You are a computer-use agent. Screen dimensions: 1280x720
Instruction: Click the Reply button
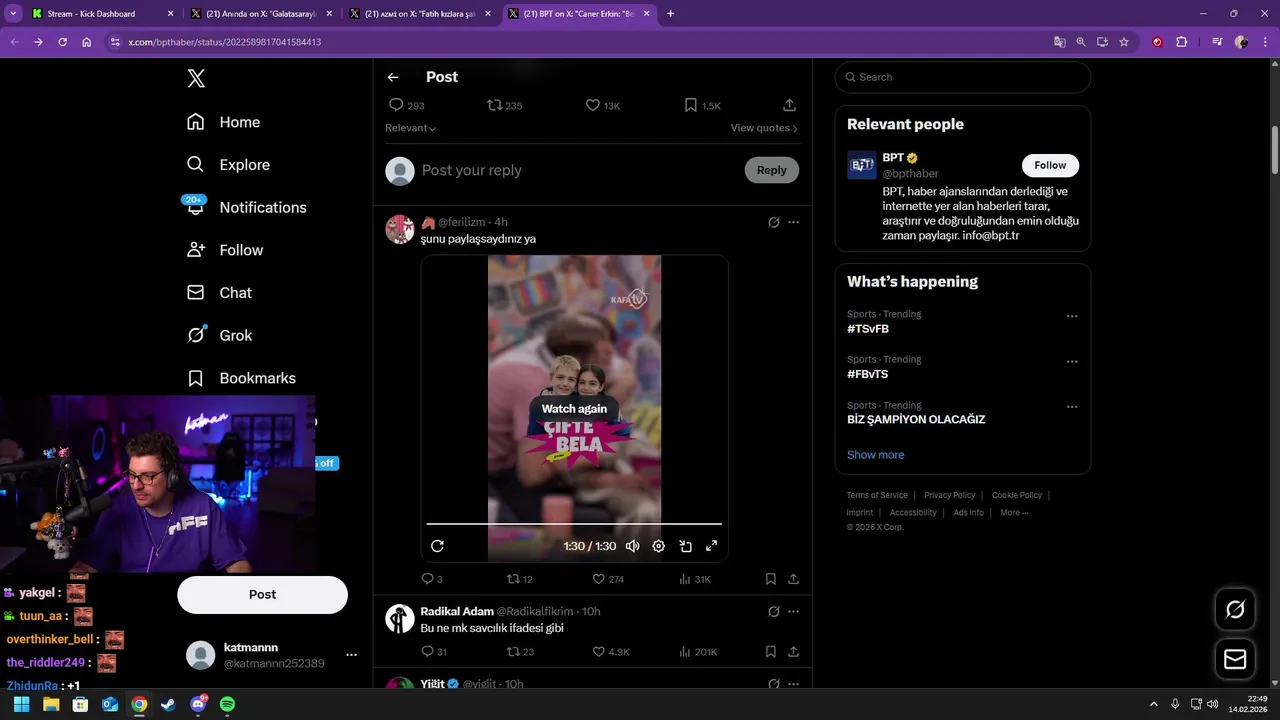(771, 170)
